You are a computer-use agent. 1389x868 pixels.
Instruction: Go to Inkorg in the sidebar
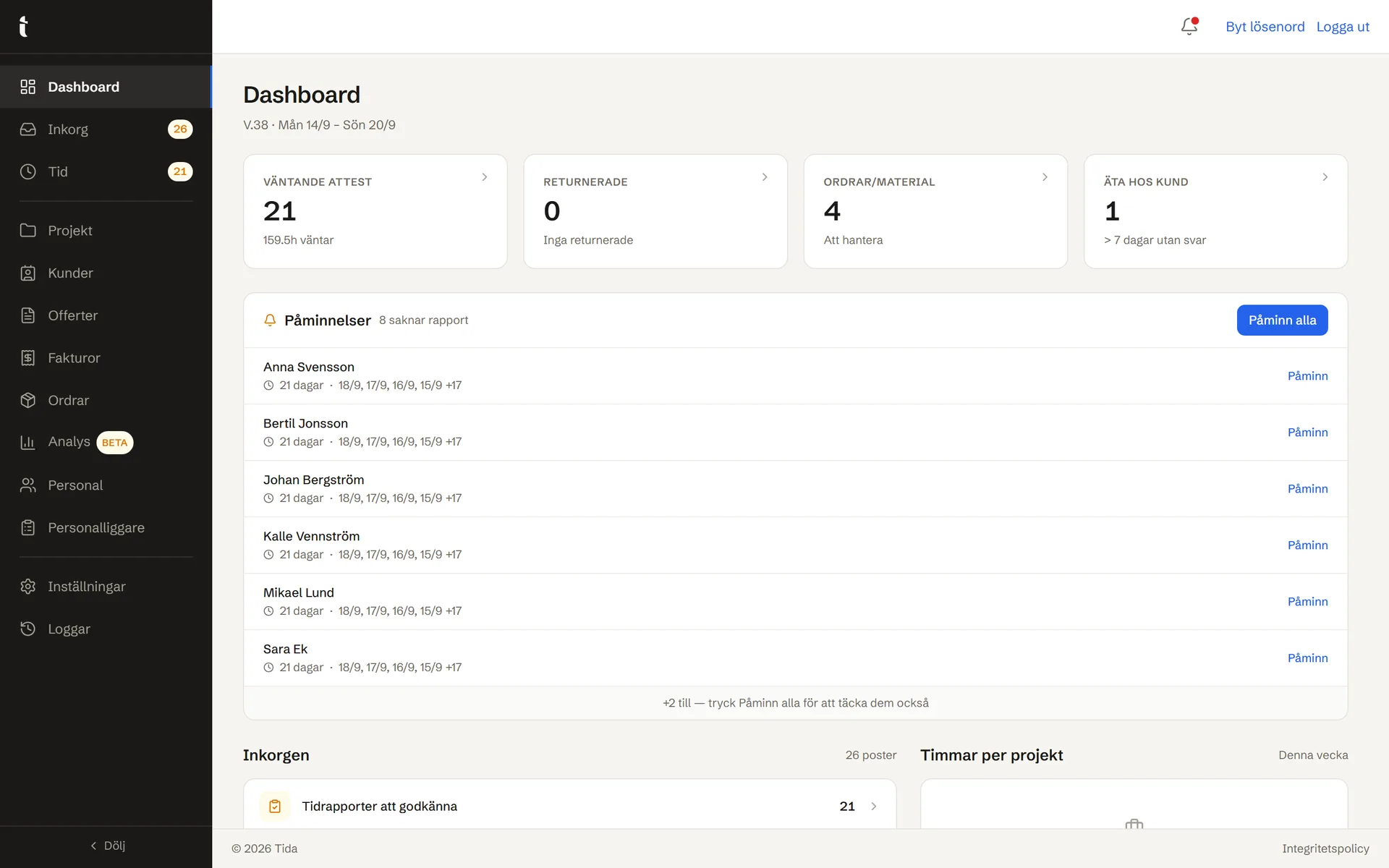pyautogui.click(x=106, y=129)
